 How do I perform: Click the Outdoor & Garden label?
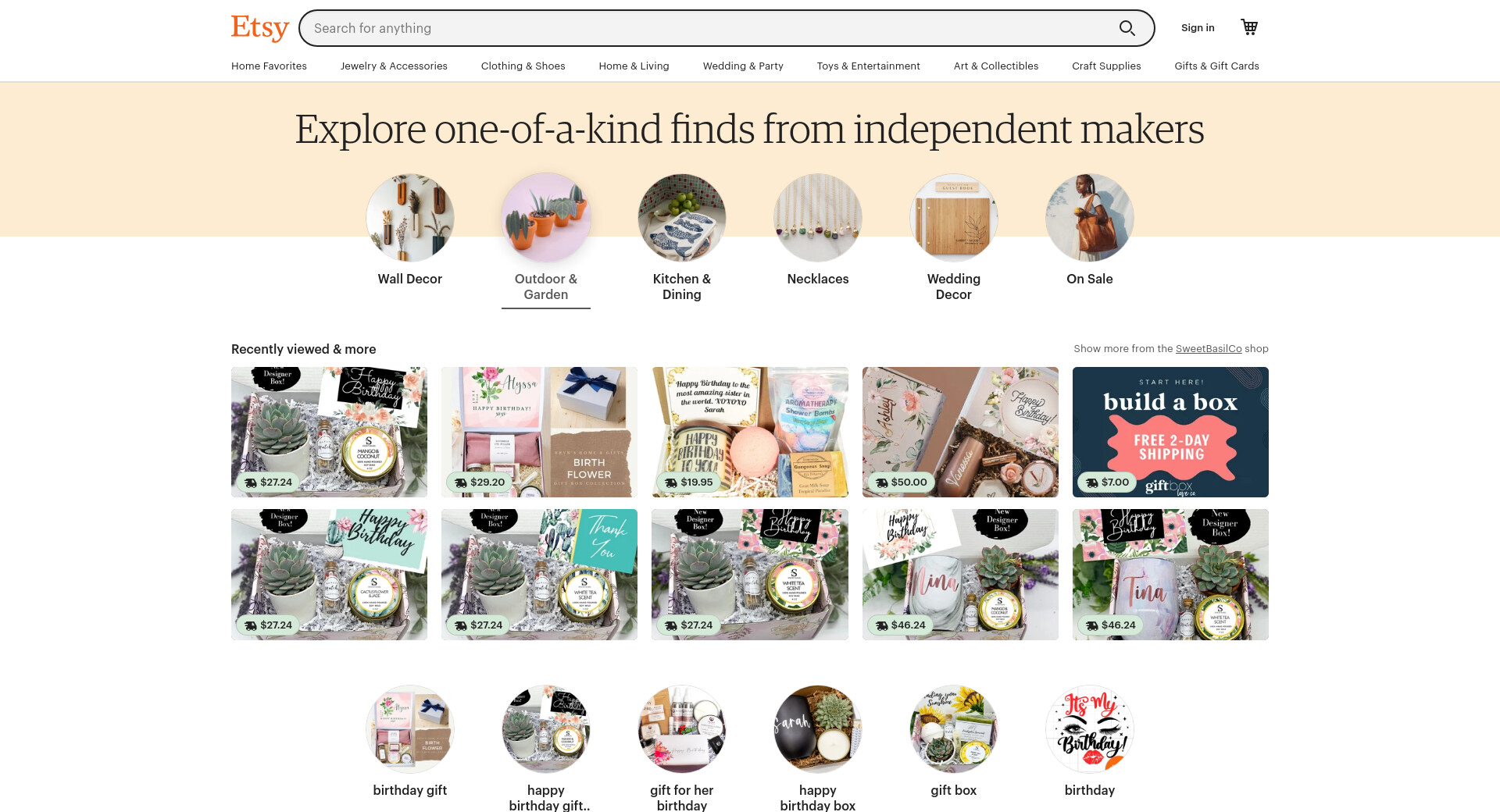coord(546,287)
